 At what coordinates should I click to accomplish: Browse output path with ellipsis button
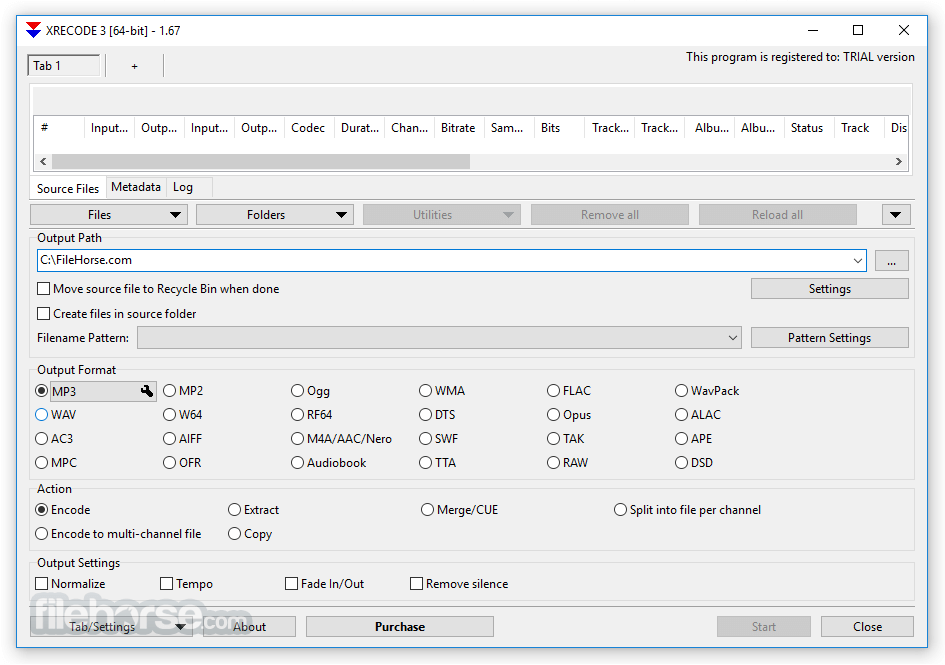891,261
